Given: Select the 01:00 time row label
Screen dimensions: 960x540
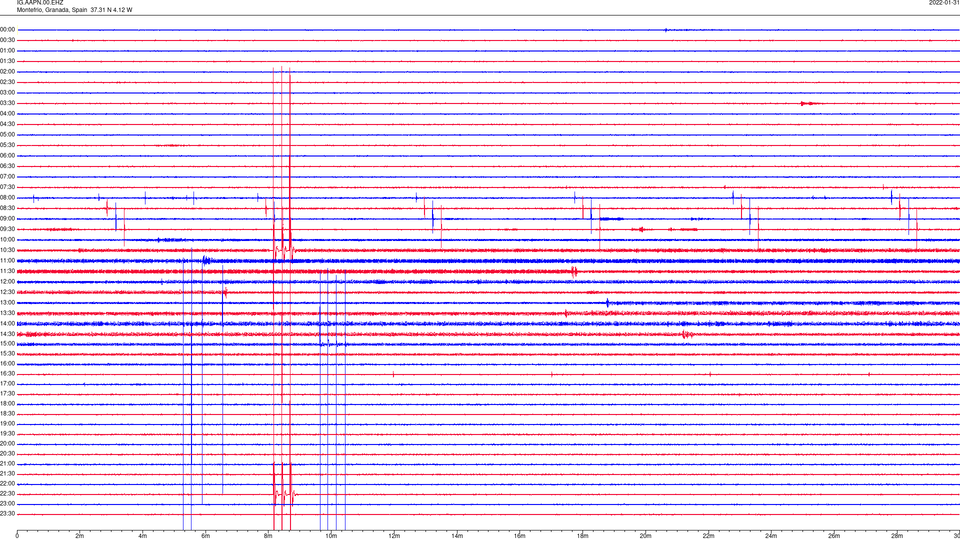Looking at the screenshot, I should tap(7, 51).
